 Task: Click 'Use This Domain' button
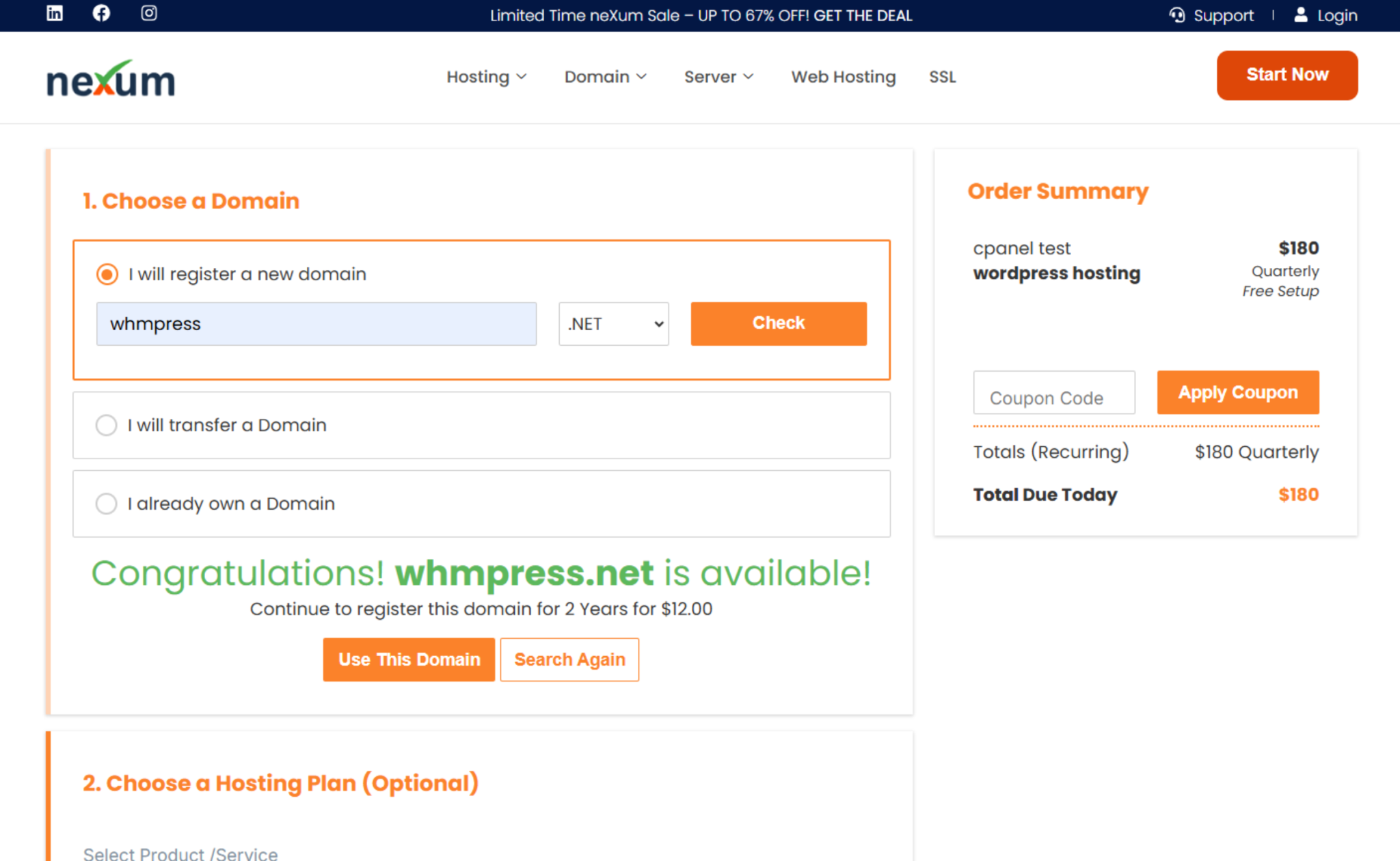click(x=408, y=659)
